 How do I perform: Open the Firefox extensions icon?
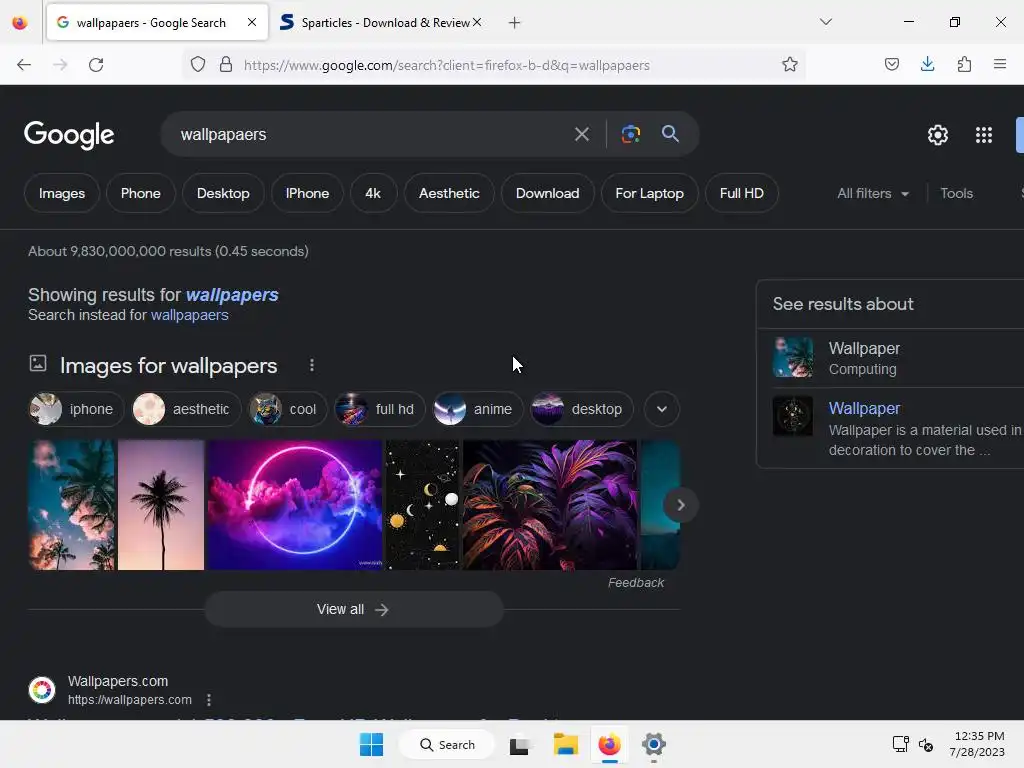tap(964, 64)
